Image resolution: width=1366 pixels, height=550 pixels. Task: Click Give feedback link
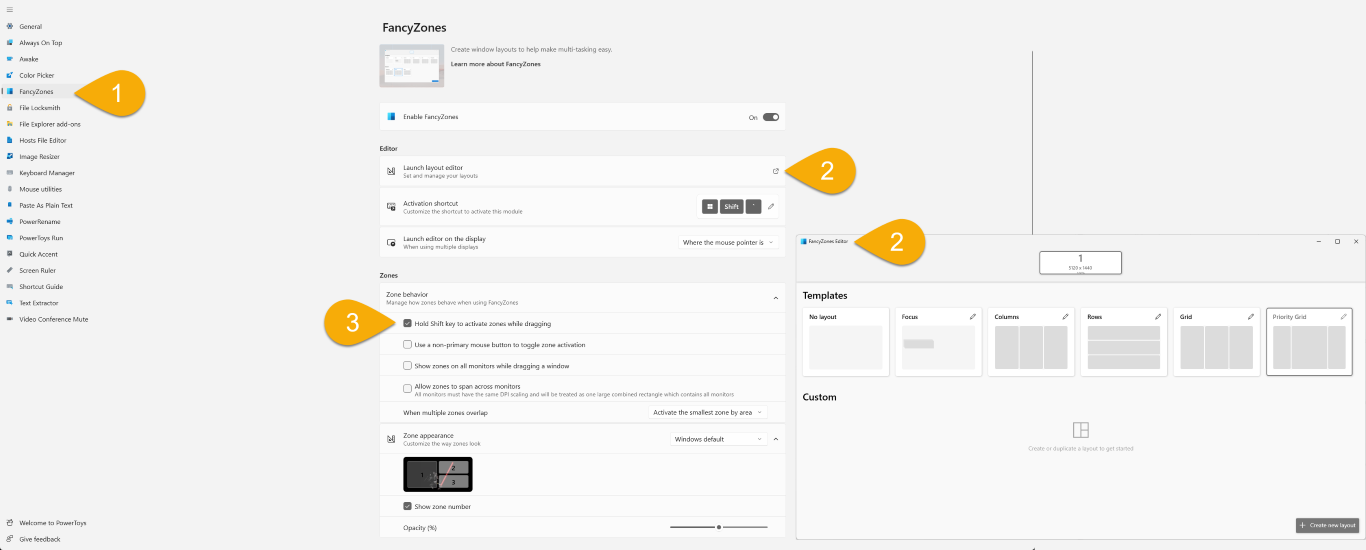point(40,539)
